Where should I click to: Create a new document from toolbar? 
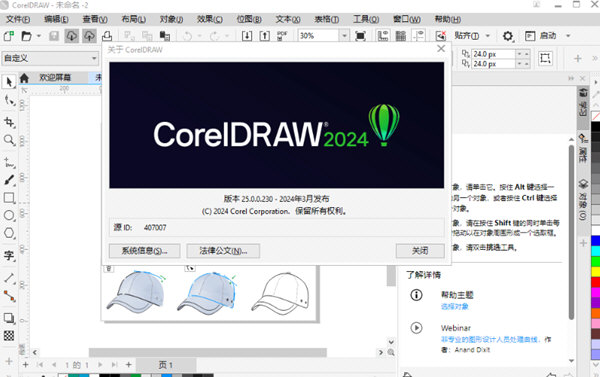pos(8,36)
